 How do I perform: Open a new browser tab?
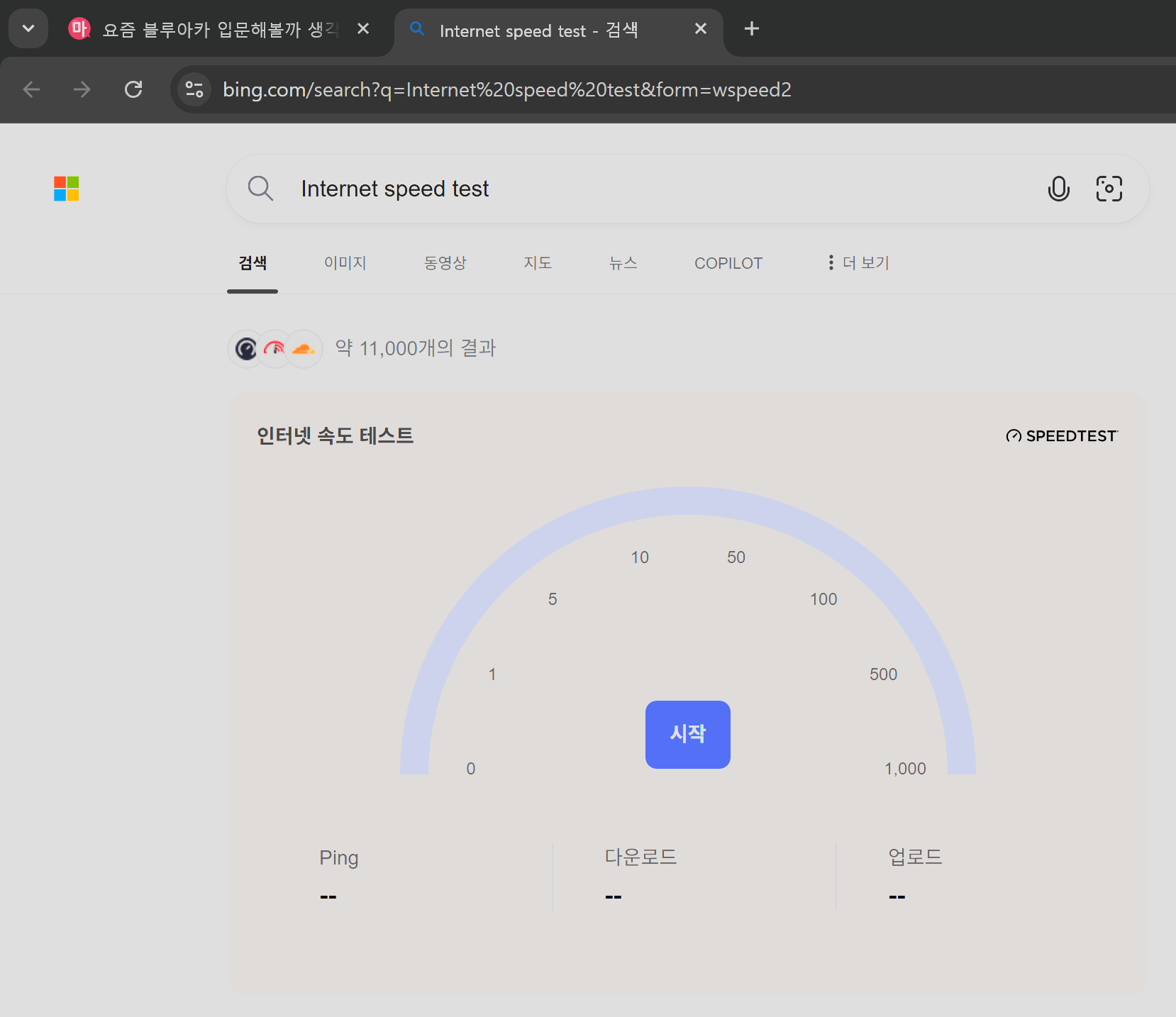click(x=751, y=29)
